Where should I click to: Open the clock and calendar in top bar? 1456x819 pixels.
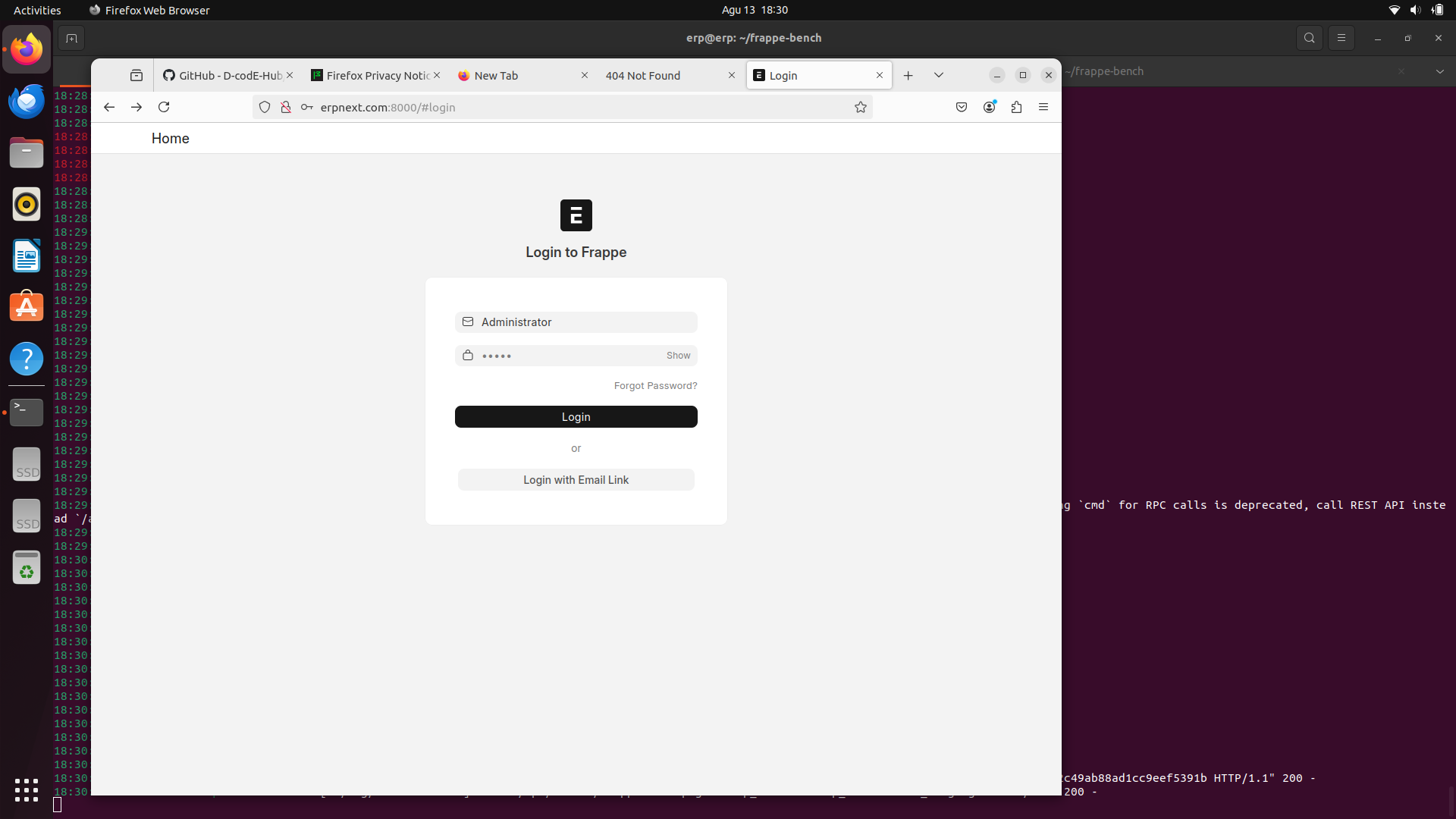click(755, 10)
